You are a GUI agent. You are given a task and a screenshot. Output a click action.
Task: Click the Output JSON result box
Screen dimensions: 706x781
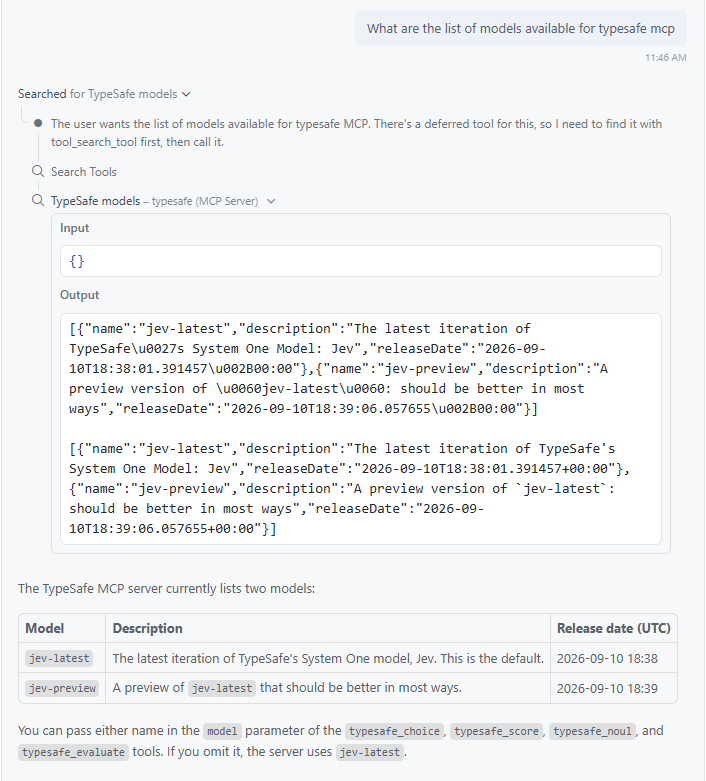[x=361, y=429]
